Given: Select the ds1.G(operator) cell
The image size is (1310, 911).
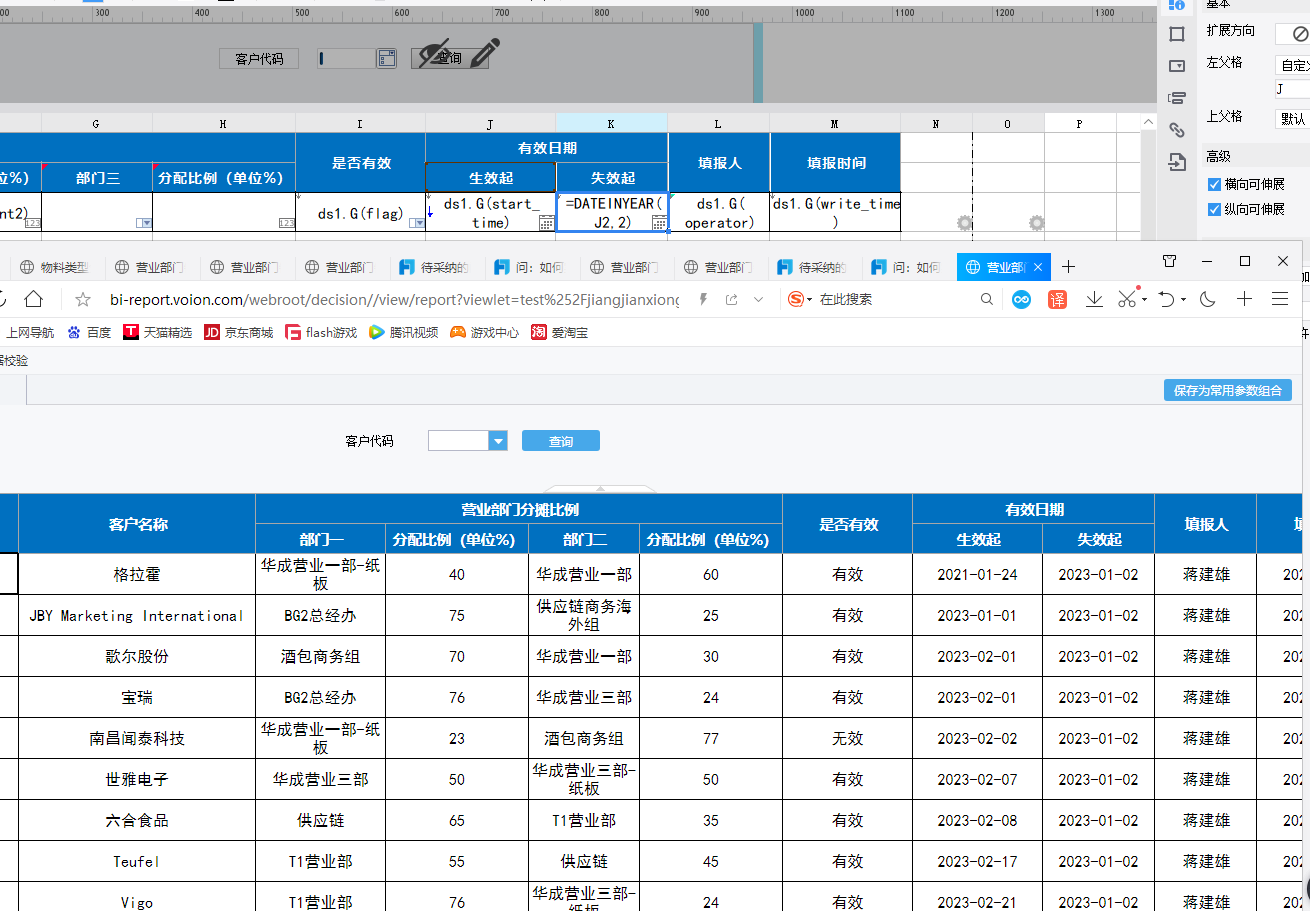Looking at the screenshot, I should click(x=719, y=212).
